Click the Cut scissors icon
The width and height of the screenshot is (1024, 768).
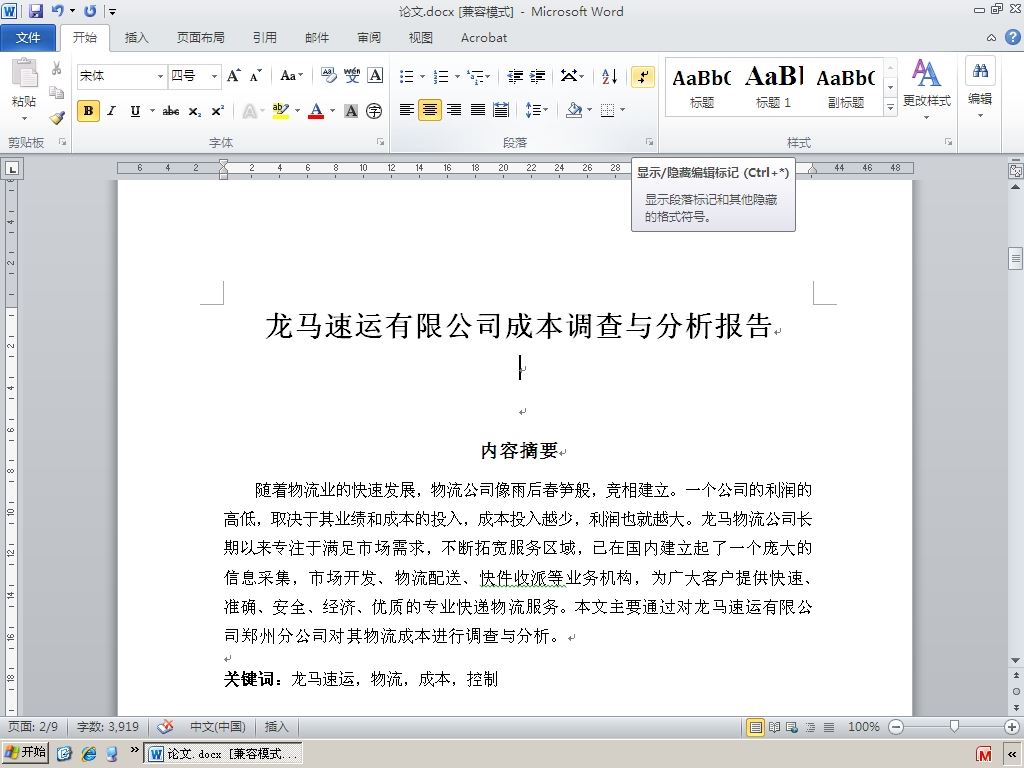57,69
